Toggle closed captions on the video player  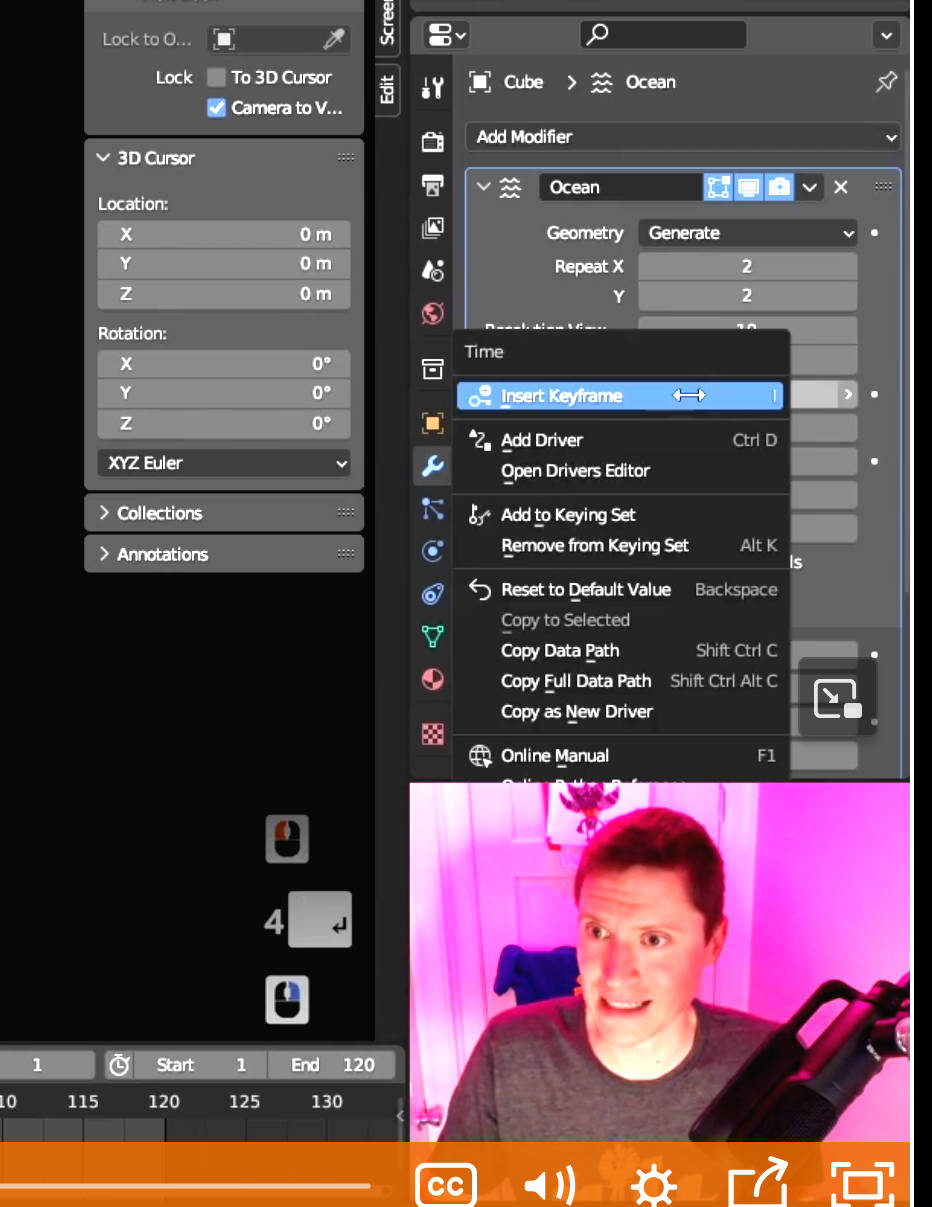pos(445,1186)
